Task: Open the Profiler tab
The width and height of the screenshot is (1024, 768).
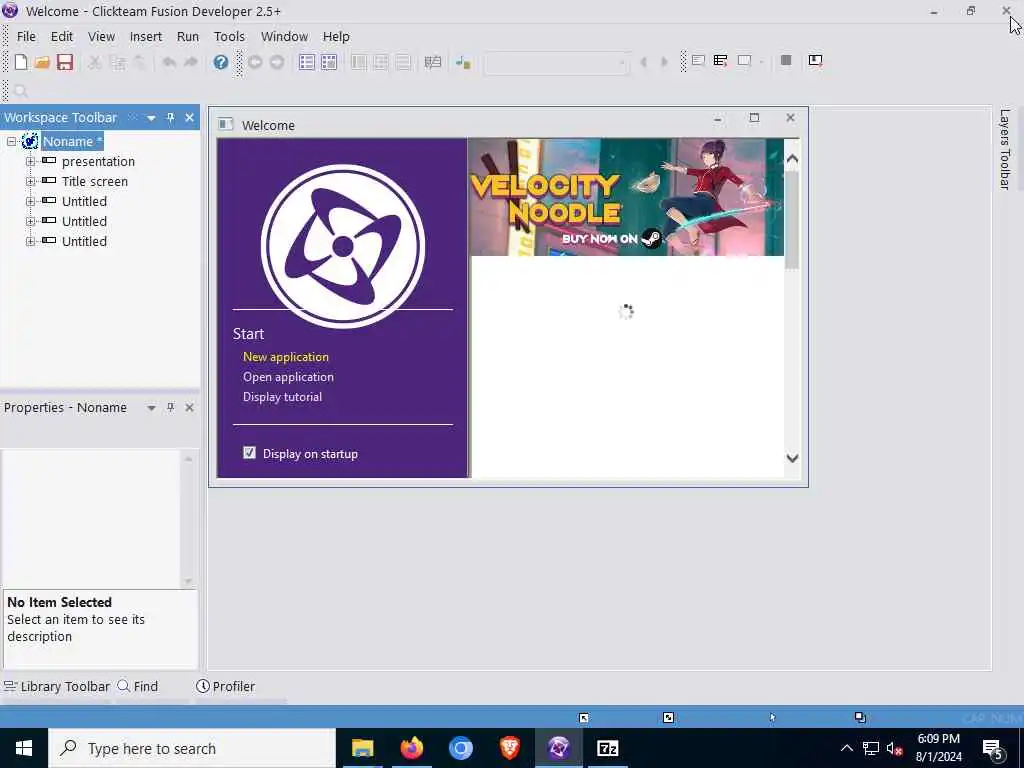Action: (225, 686)
